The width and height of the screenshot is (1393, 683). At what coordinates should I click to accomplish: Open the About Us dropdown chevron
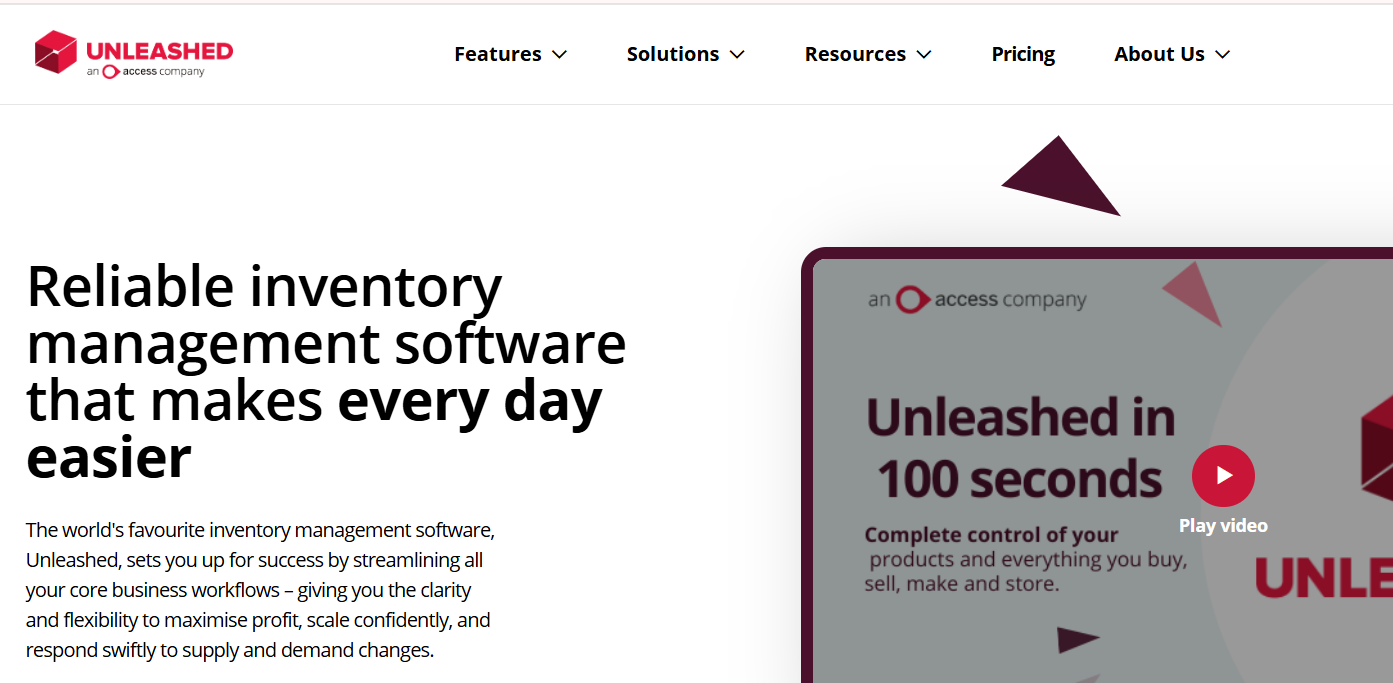[1222, 55]
